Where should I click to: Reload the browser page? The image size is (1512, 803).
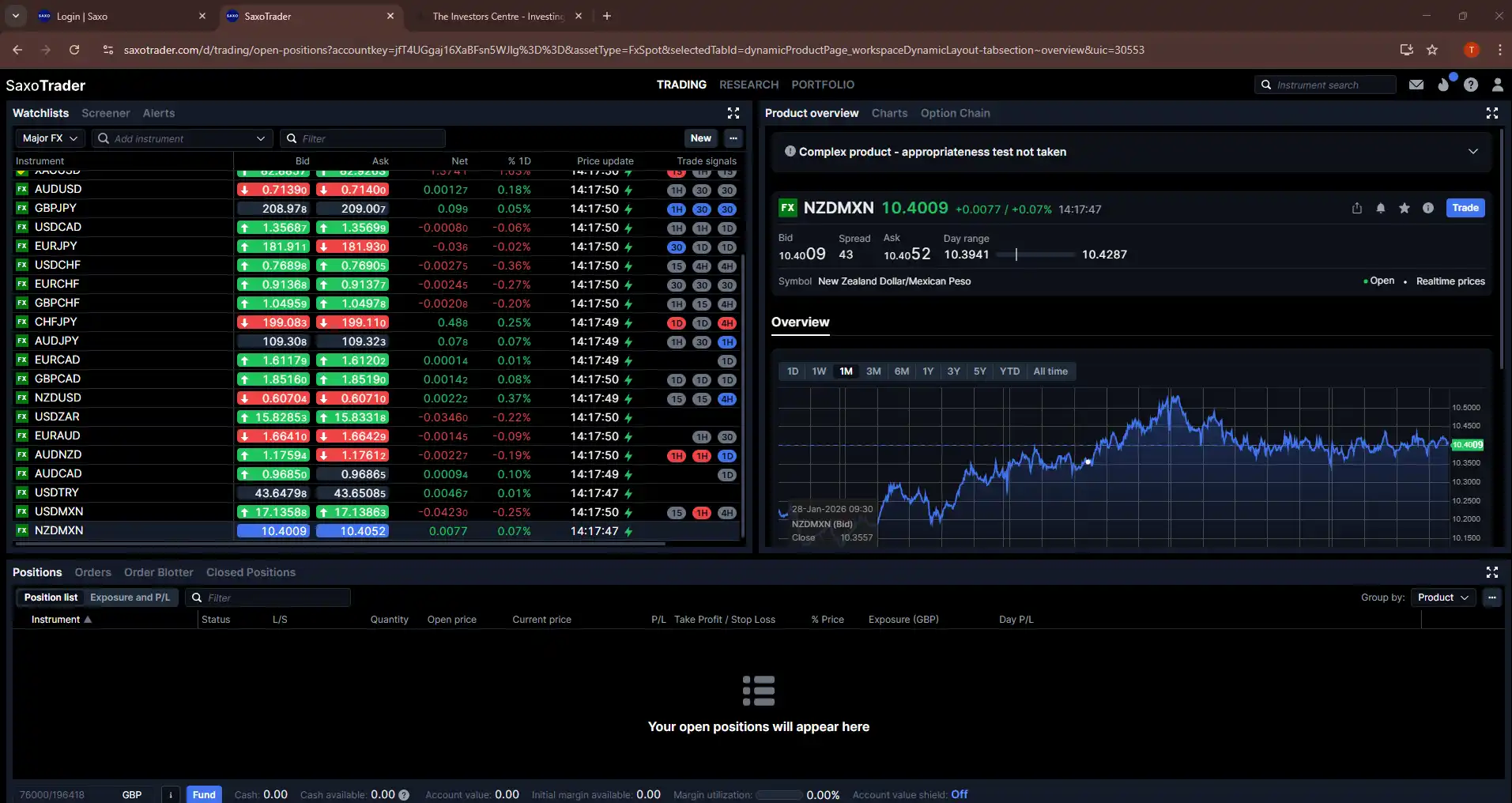(74, 50)
